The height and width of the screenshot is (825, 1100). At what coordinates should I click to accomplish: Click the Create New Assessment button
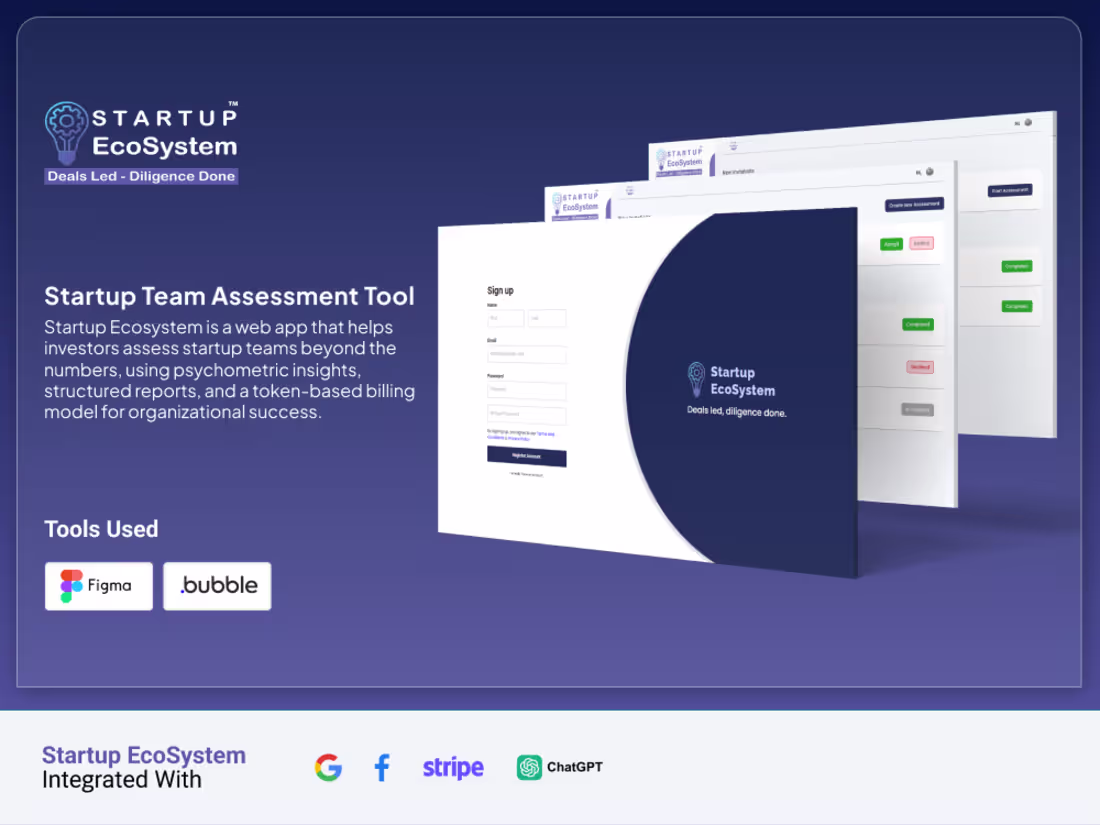coord(915,205)
